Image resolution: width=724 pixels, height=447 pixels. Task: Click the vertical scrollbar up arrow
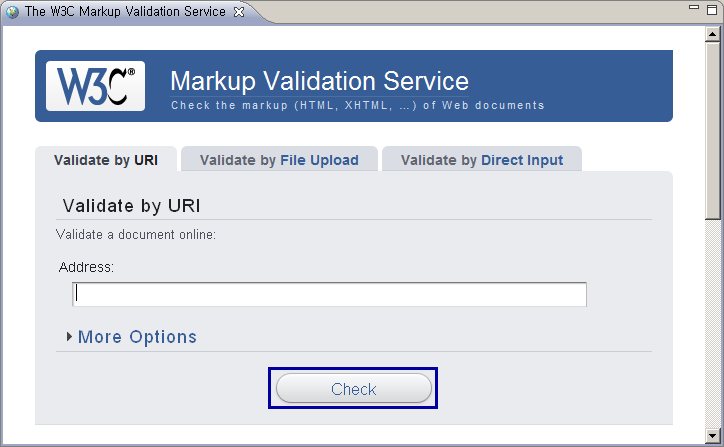coord(713,34)
